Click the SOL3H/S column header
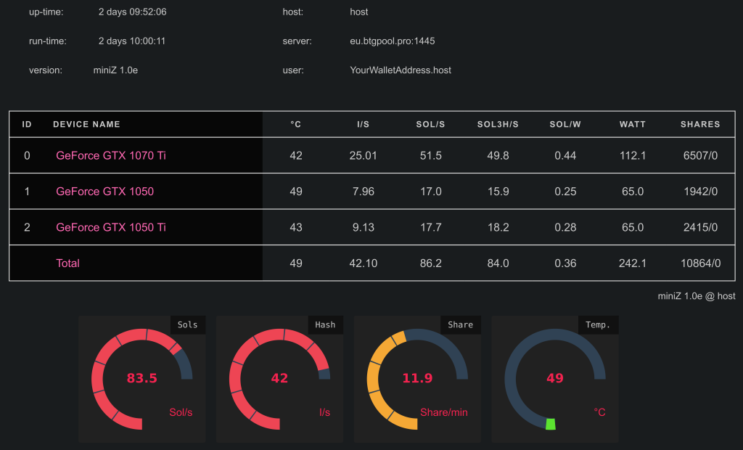Image resolution: width=743 pixels, height=450 pixels. [498, 124]
